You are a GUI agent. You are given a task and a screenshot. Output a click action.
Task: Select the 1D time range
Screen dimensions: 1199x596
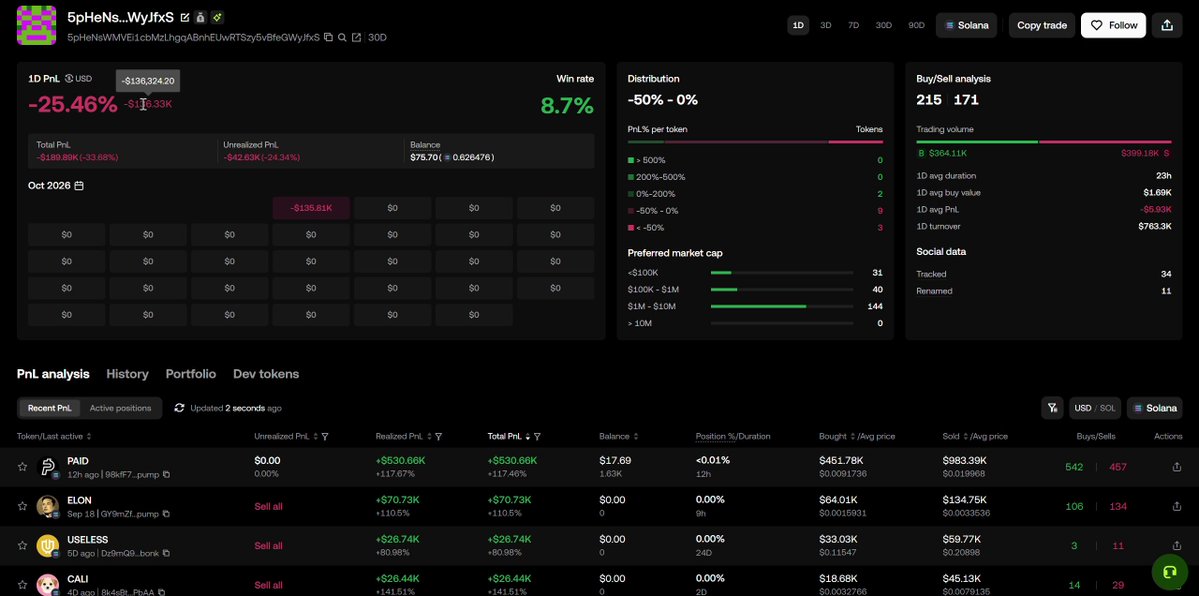pos(798,25)
